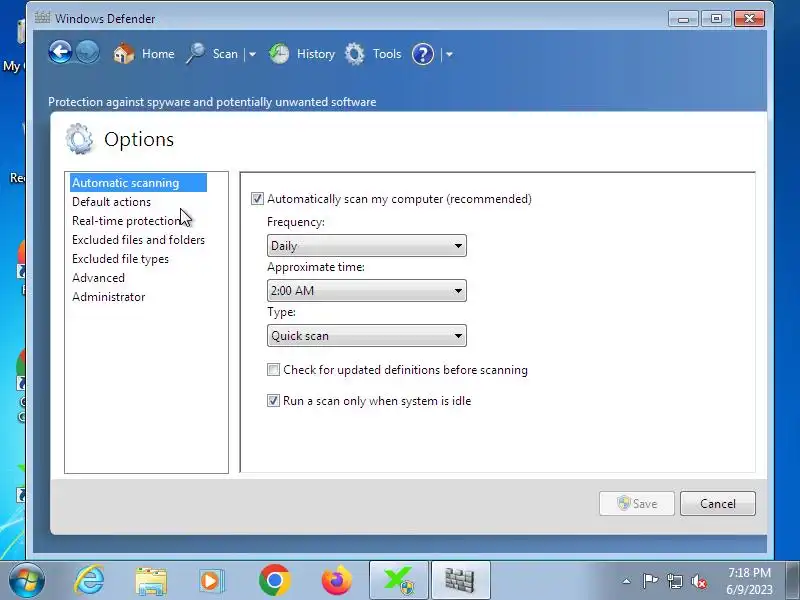The width and height of the screenshot is (800, 600).
Task: Select Default actions in options list
Action: pyautogui.click(x=111, y=202)
